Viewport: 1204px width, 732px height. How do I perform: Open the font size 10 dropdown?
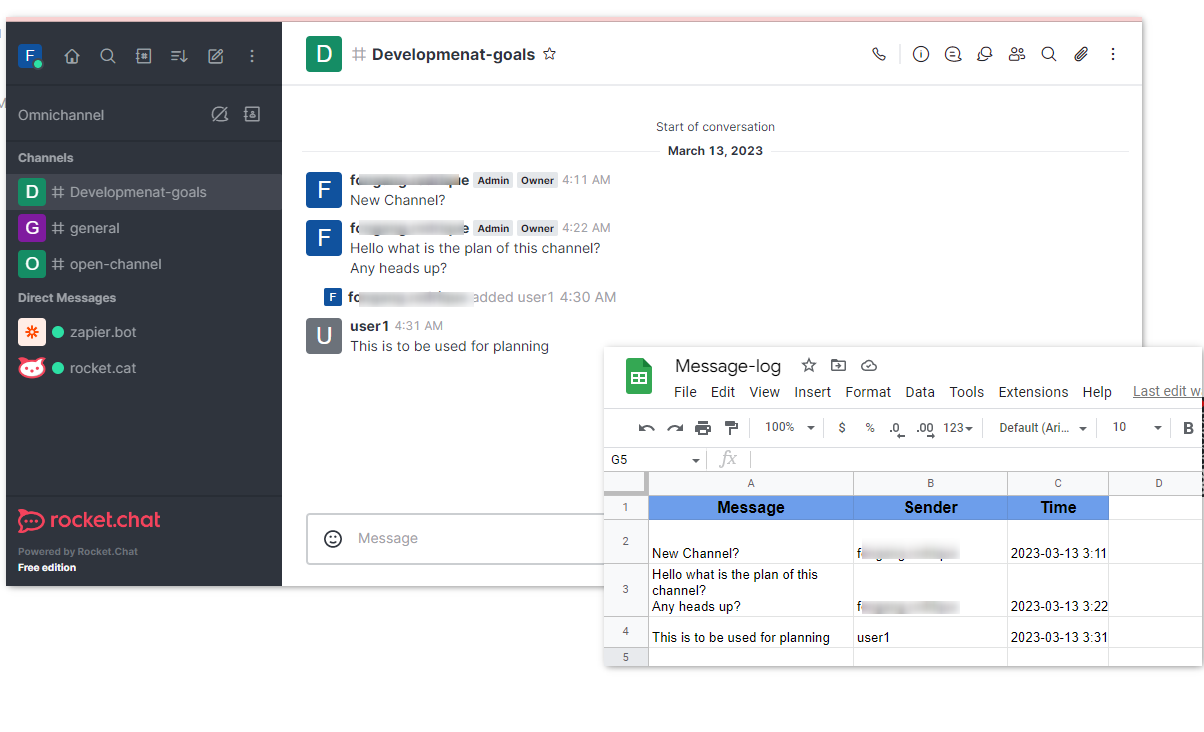[1137, 428]
